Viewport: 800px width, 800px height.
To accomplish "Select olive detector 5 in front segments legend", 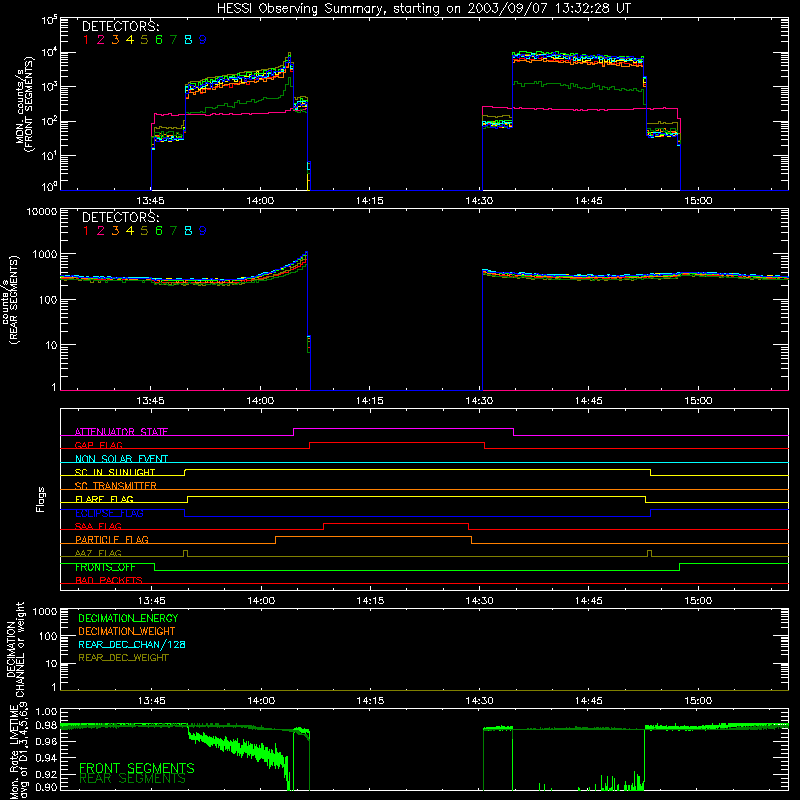I will 144,40.
